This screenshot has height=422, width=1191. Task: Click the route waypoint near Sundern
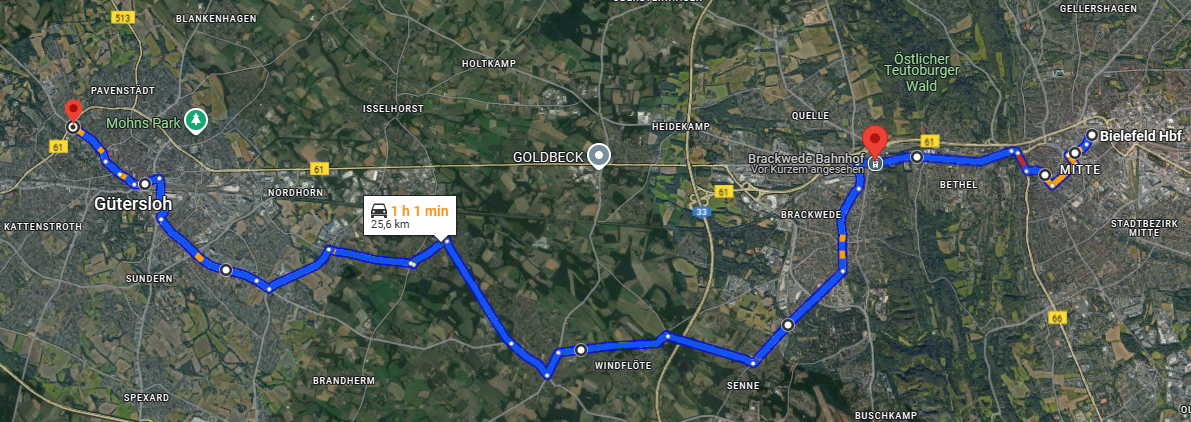pos(226,269)
